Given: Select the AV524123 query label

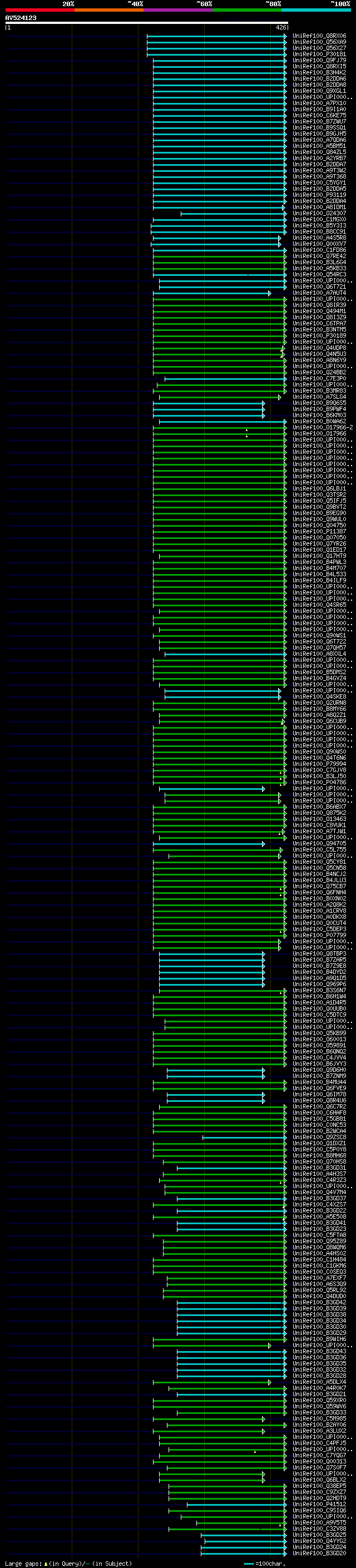Looking at the screenshot, I should point(21,18).
